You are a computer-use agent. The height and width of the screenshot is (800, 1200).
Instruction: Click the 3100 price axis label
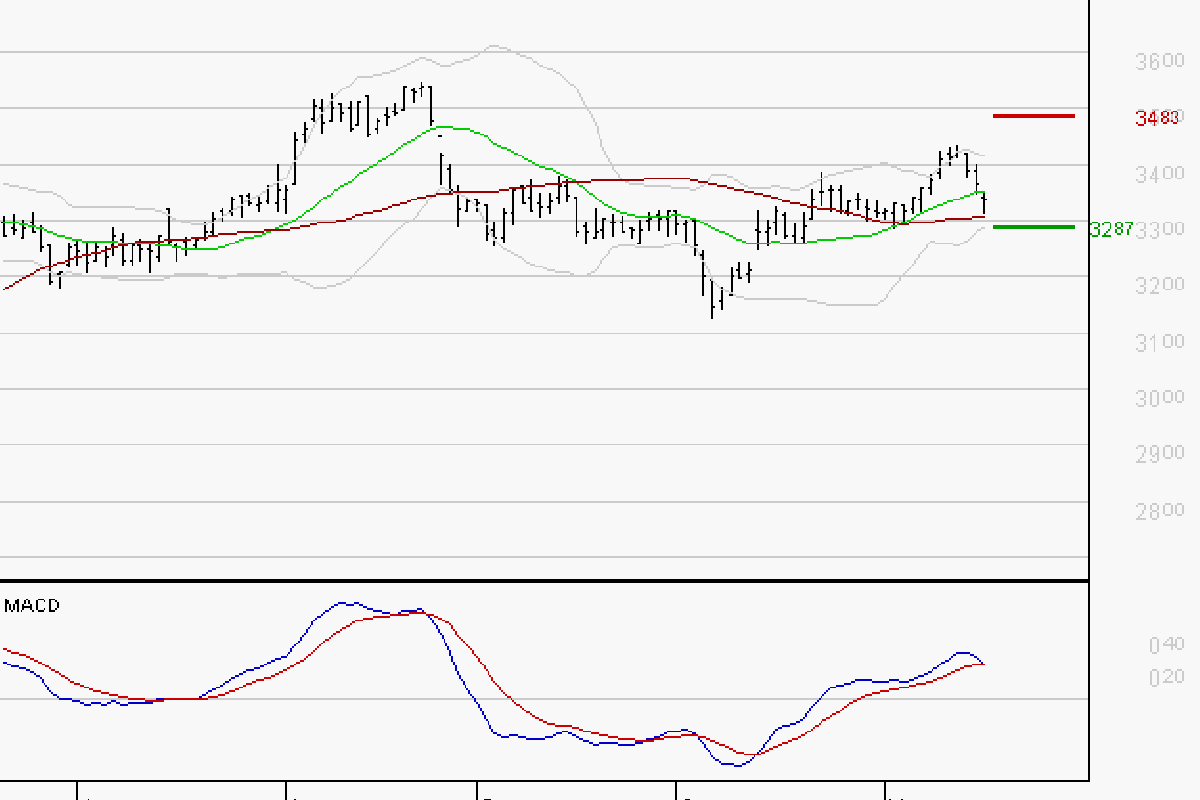[x=1160, y=343]
